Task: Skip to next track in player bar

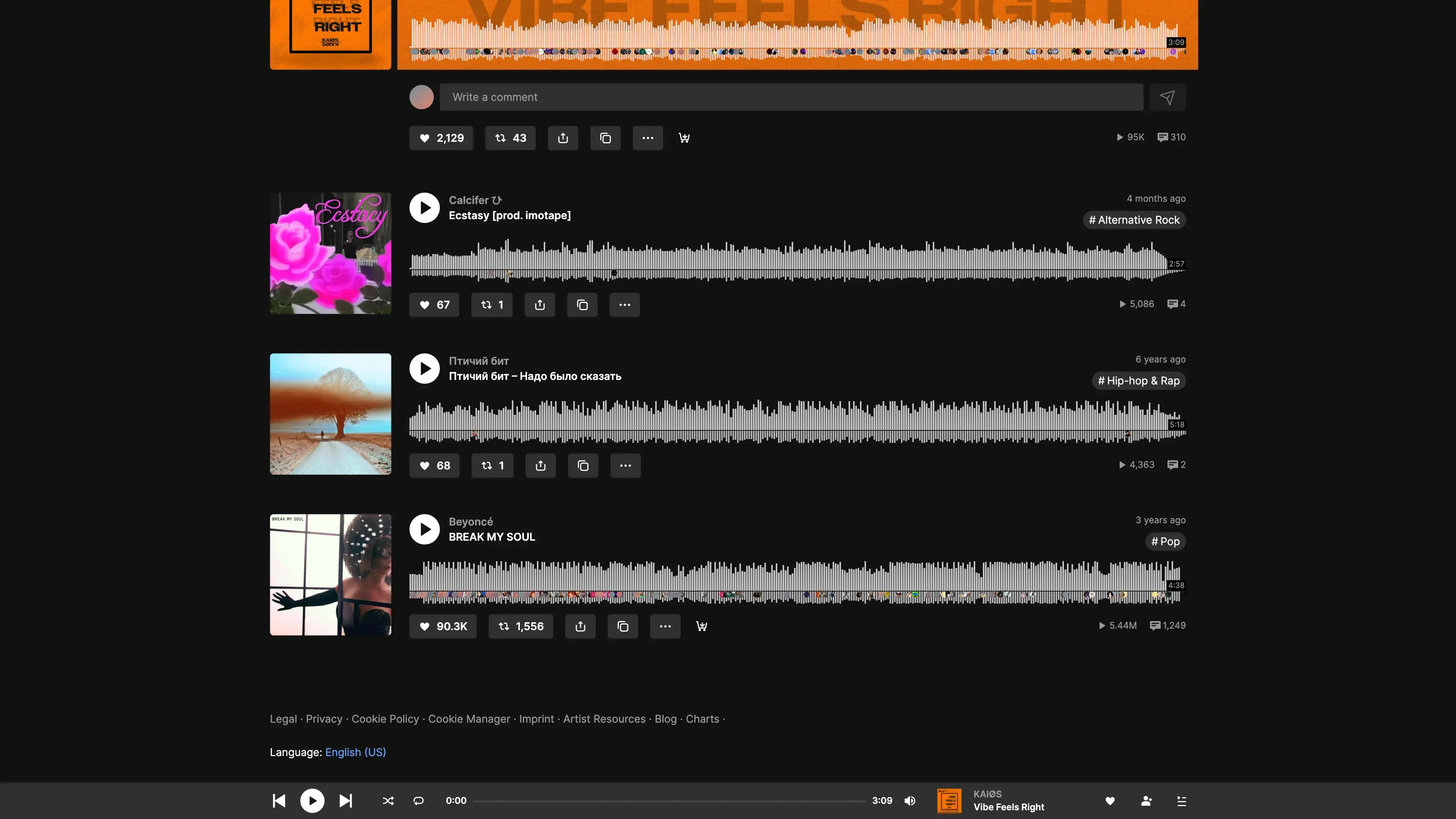Action: tap(345, 801)
